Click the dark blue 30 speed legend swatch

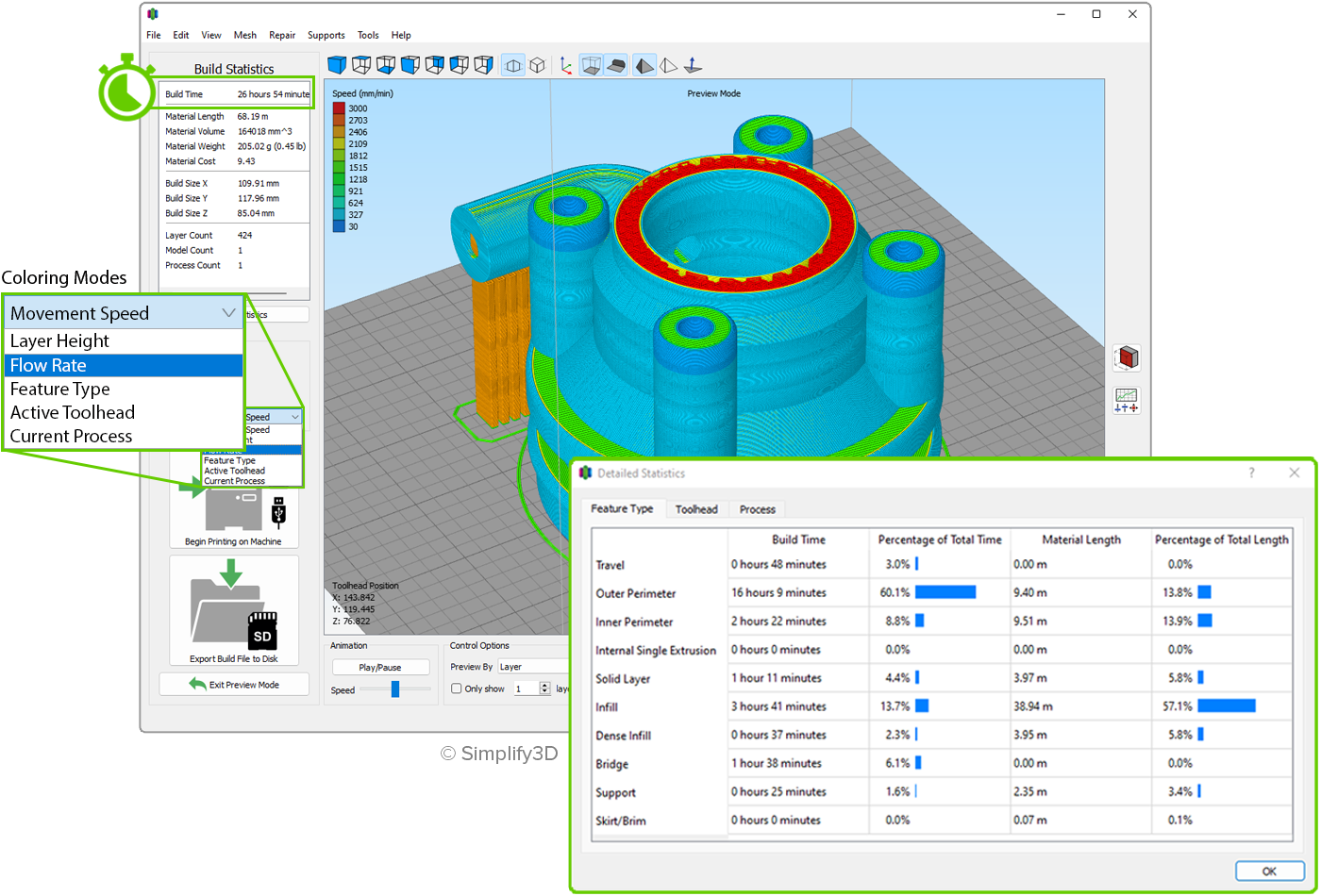click(339, 226)
